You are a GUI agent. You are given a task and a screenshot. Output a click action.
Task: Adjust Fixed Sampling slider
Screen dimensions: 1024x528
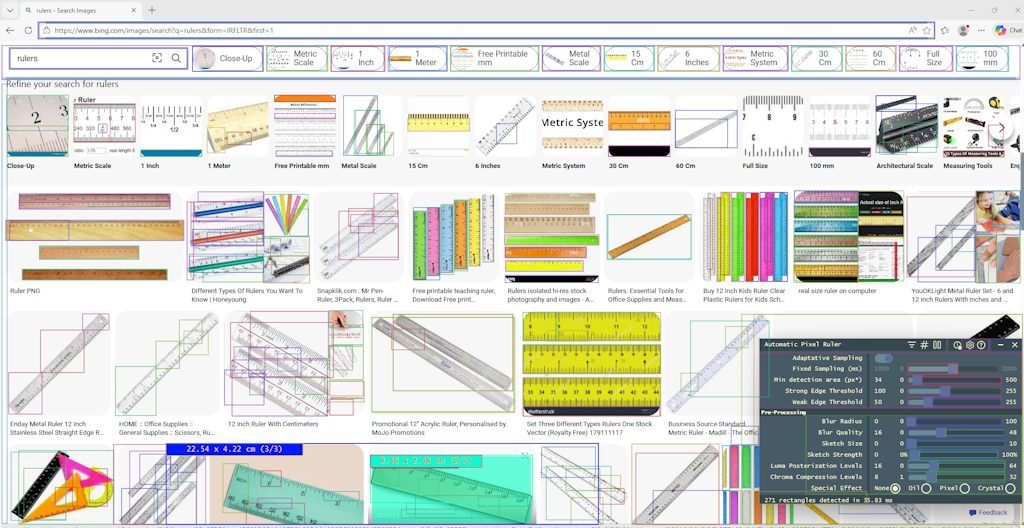tap(954, 369)
